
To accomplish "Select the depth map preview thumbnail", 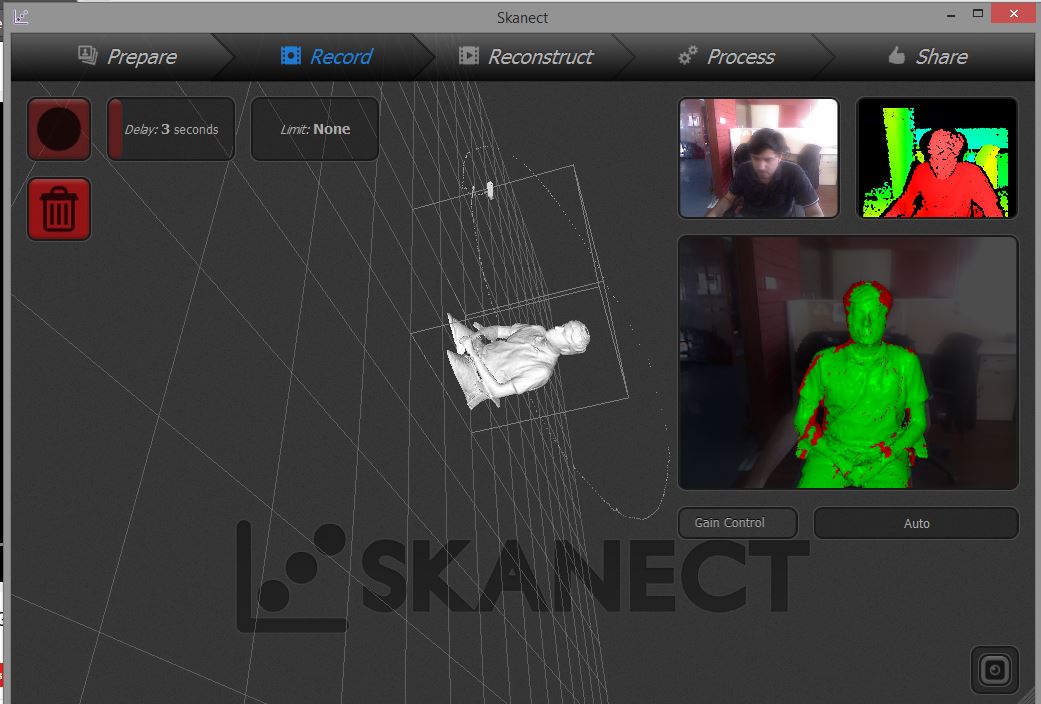I will coord(937,158).
